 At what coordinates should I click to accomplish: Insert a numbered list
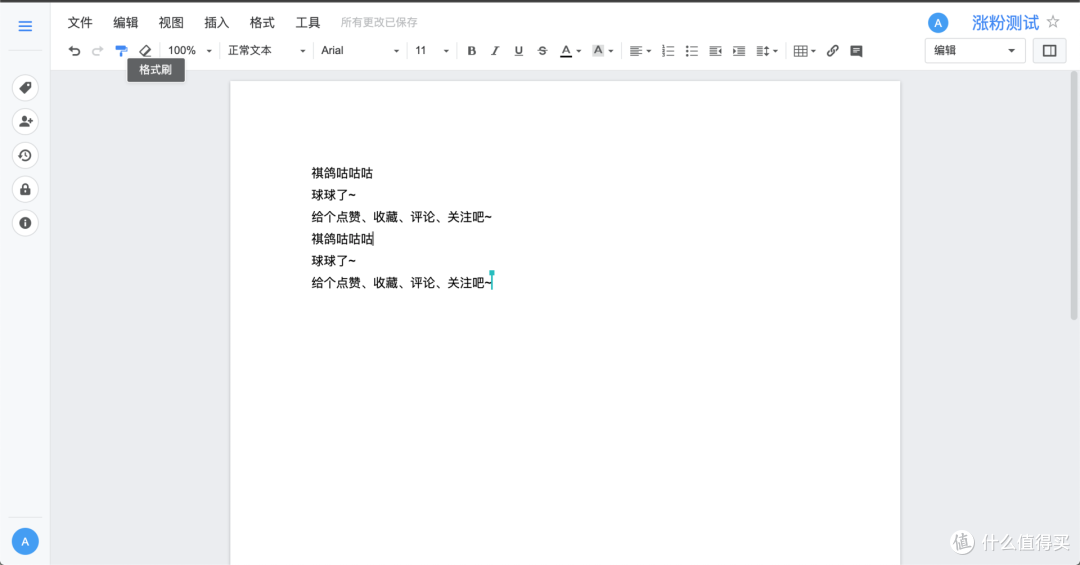[668, 51]
